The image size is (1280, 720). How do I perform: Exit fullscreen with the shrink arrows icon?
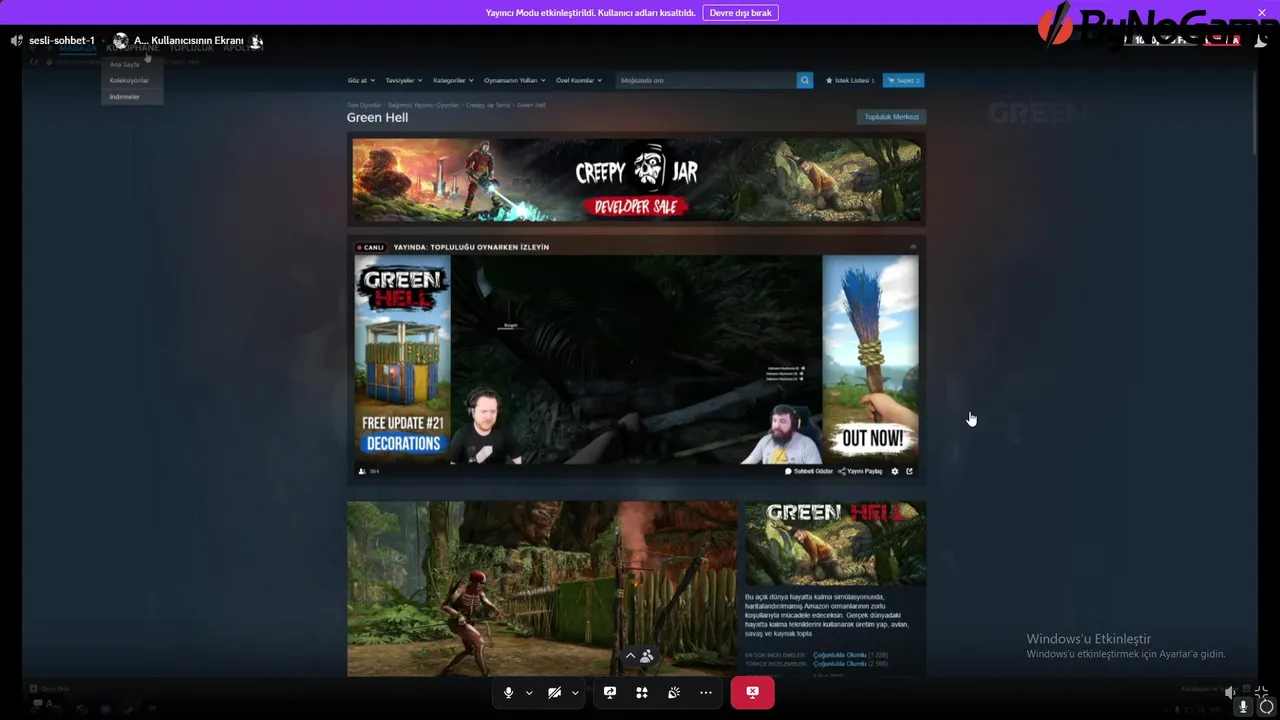[1262, 692]
